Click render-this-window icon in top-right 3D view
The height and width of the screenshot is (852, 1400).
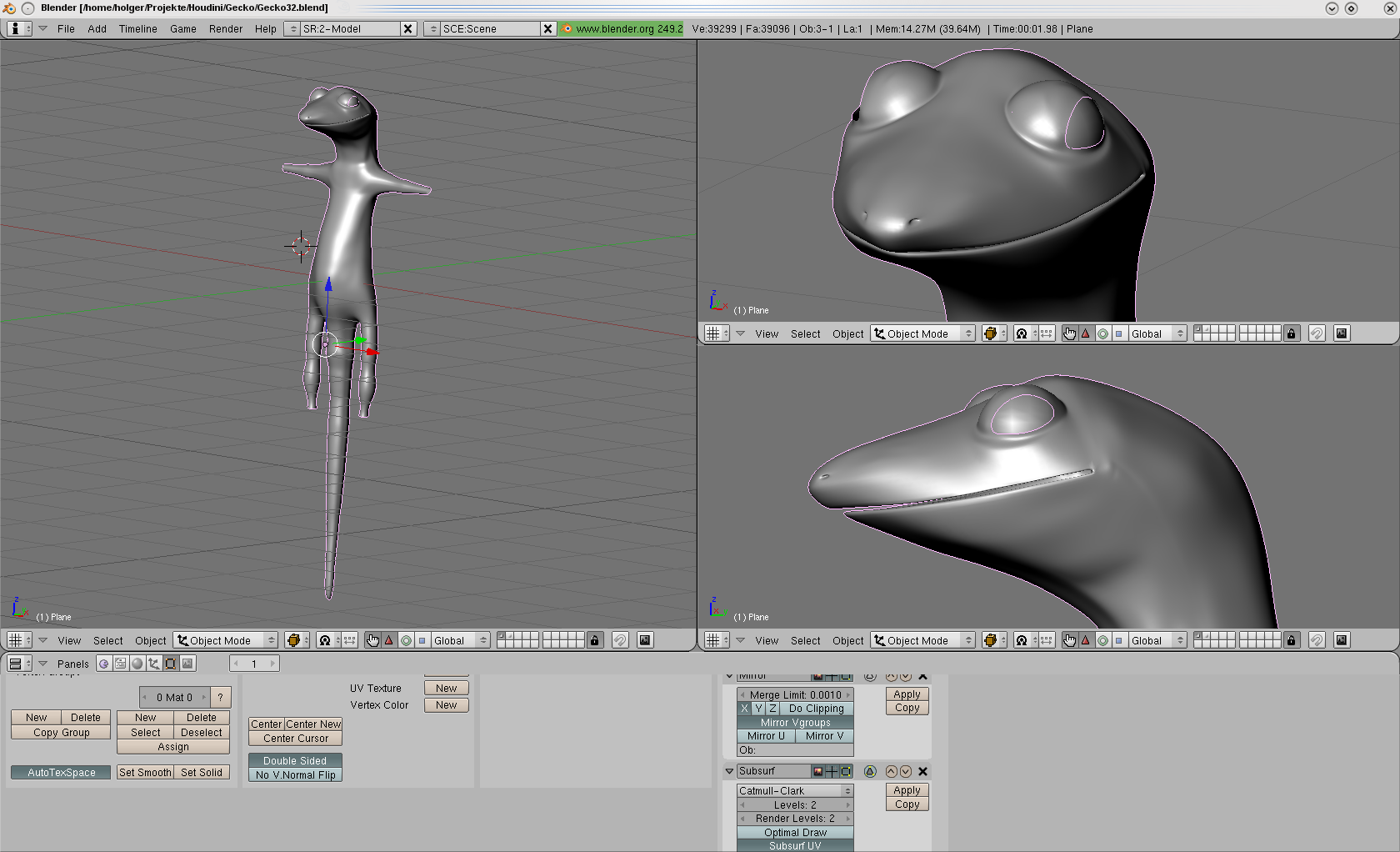pos(1342,333)
